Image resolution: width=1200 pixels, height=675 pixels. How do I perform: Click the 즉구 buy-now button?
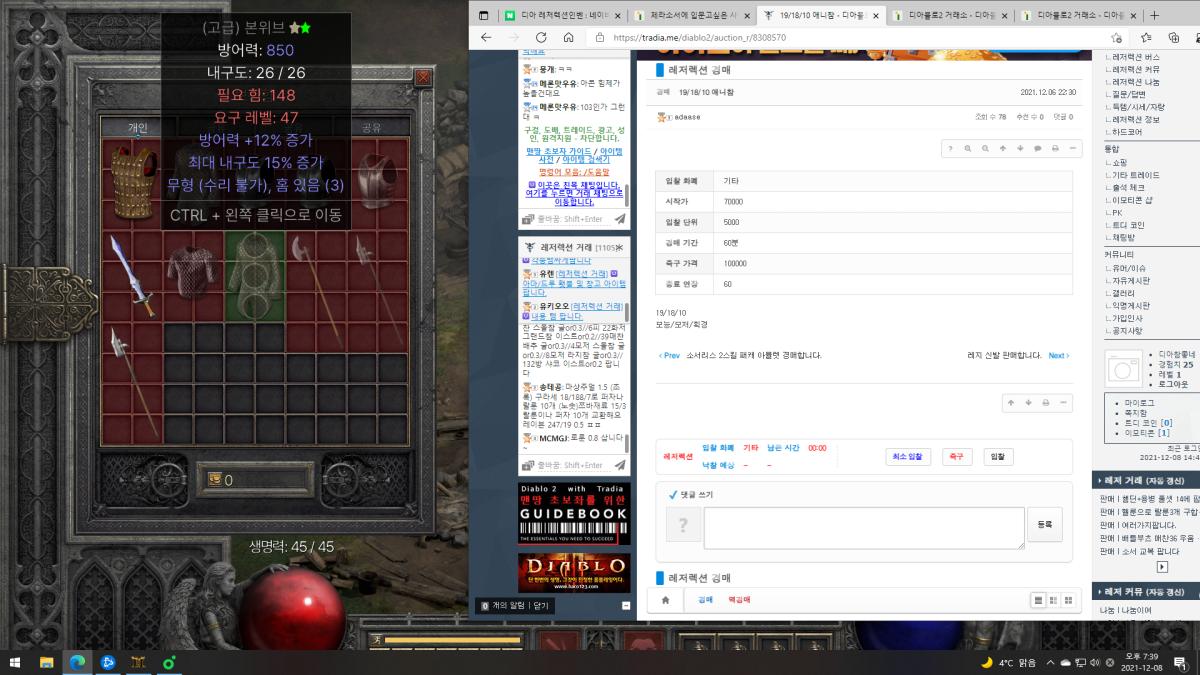click(957, 456)
